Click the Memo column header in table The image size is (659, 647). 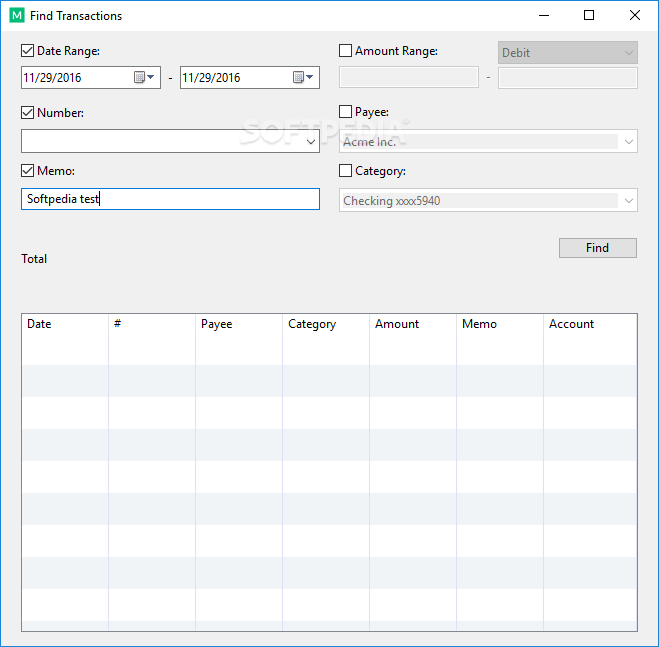pyautogui.click(x=500, y=324)
